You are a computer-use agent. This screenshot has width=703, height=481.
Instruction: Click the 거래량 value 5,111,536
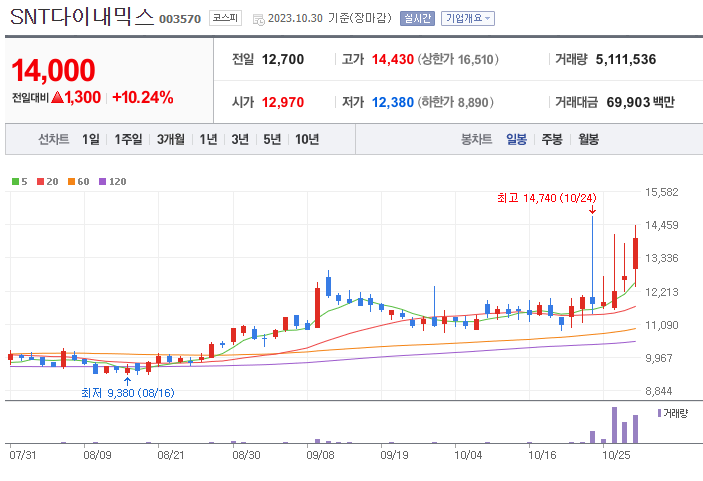[626, 59]
